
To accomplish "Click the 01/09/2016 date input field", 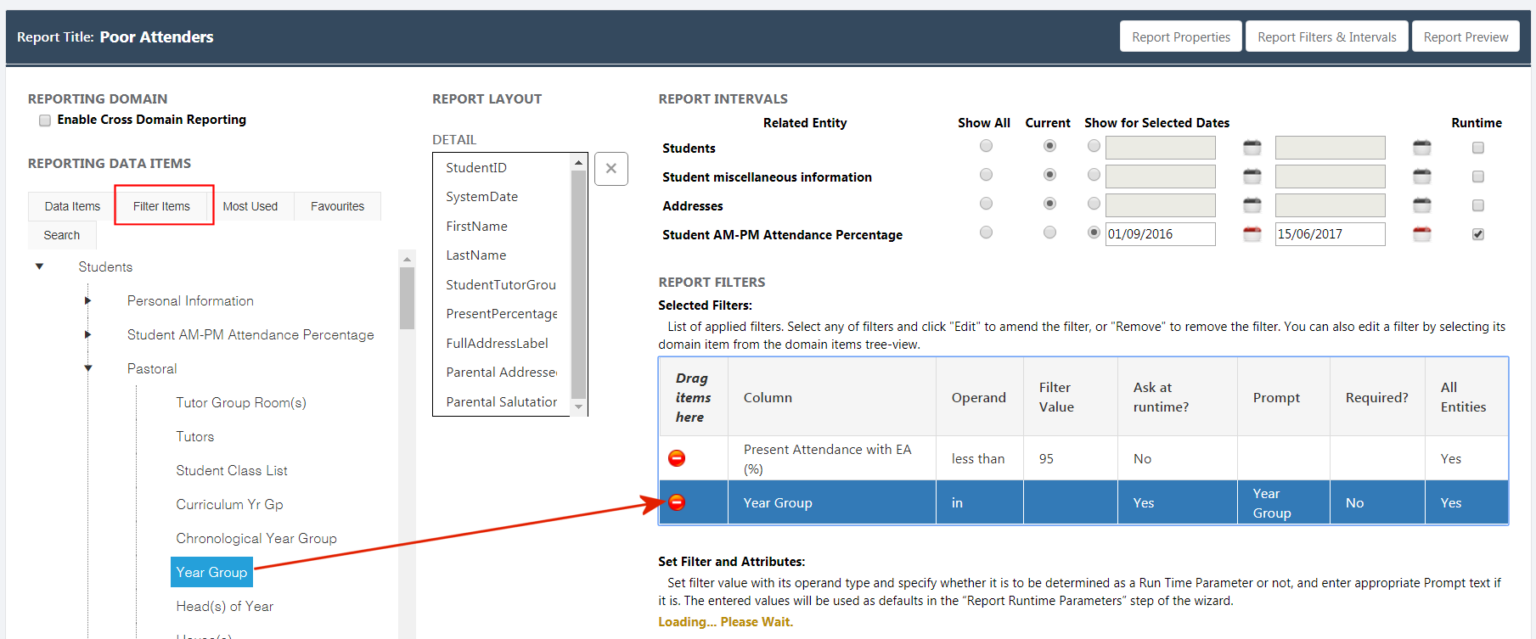I will [x=1160, y=233].
